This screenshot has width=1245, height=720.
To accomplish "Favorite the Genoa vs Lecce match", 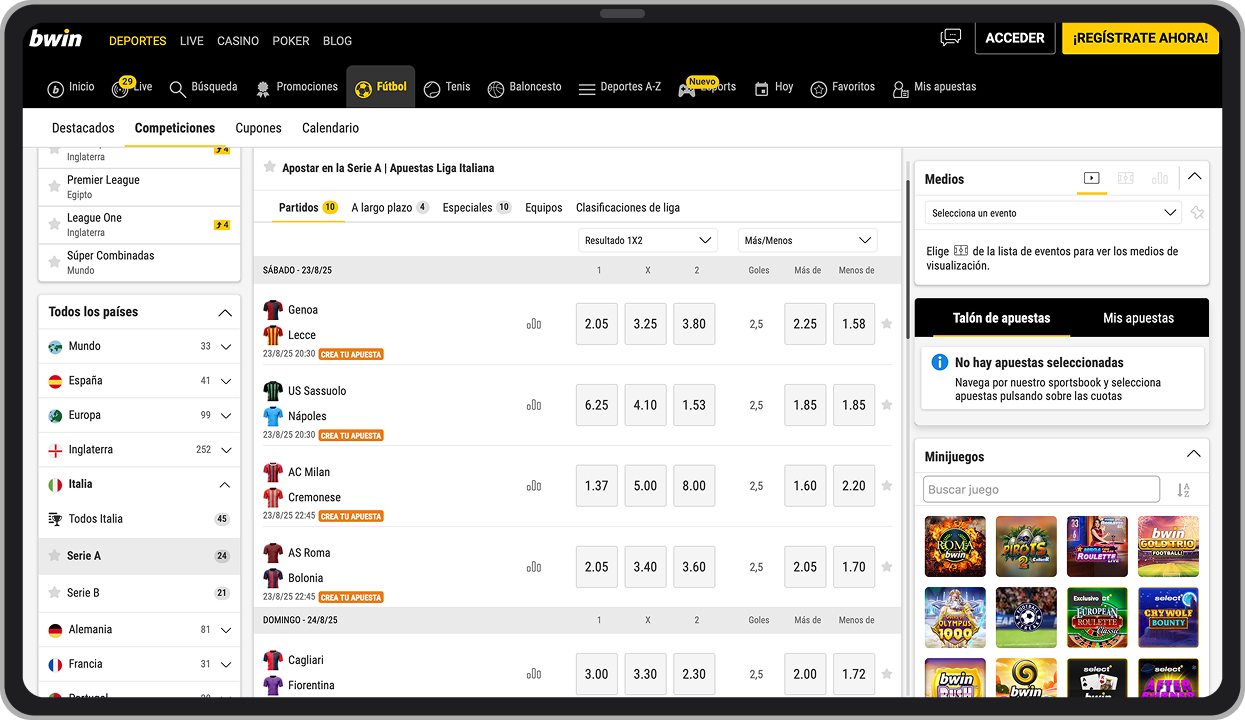I will click(886, 324).
